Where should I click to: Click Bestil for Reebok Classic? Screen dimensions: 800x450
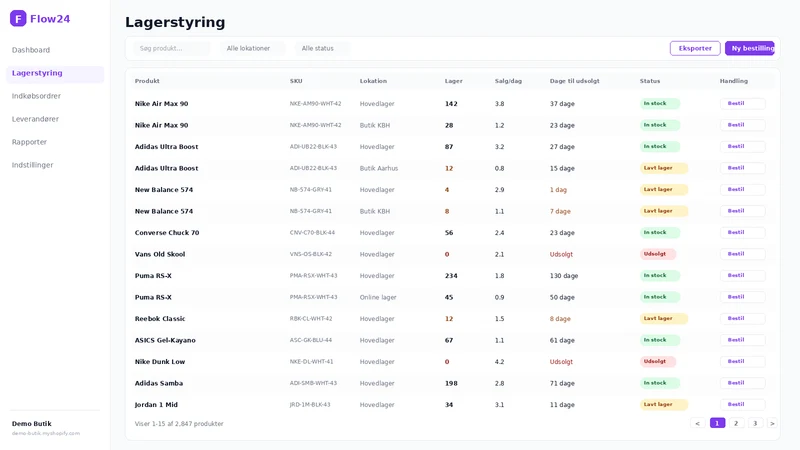pyautogui.click(x=742, y=318)
